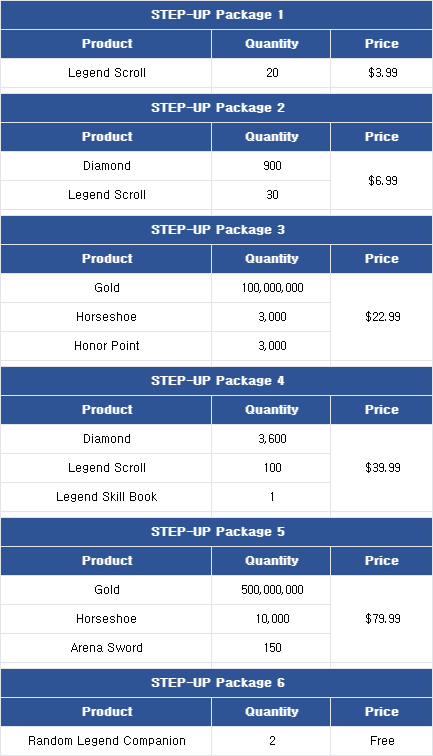Select the STEP-UP Package 6 header
The image size is (433, 756).
pos(216,683)
